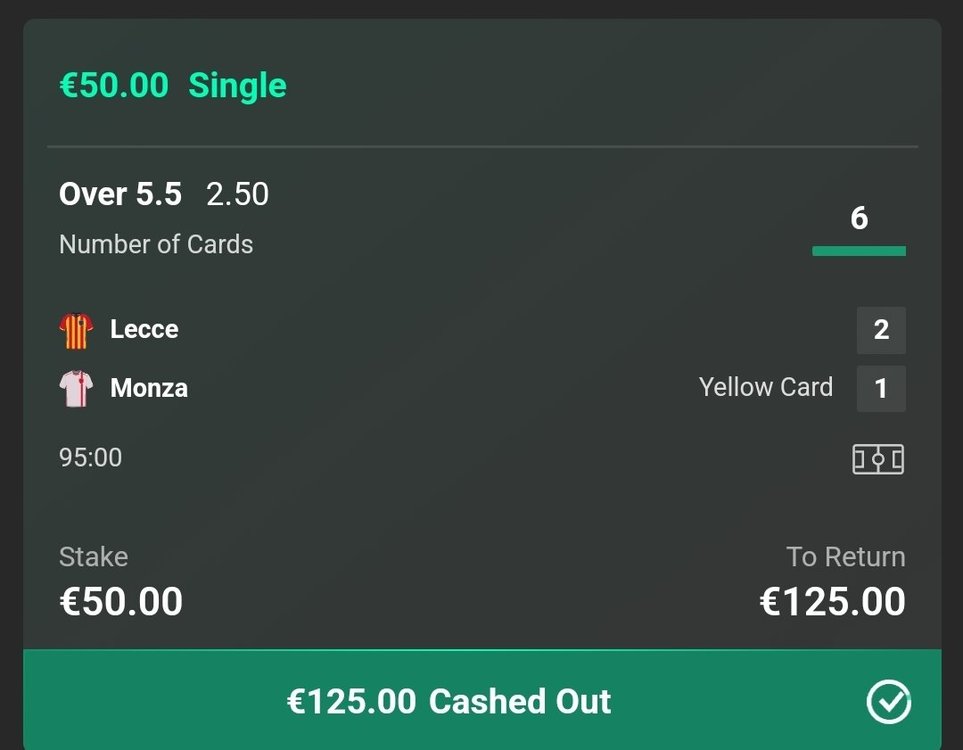Click the €125.00 To Return amount
Image resolution: width=963 pixels, height=750 pixels.
pyautogui.click(x=832, y=601)
